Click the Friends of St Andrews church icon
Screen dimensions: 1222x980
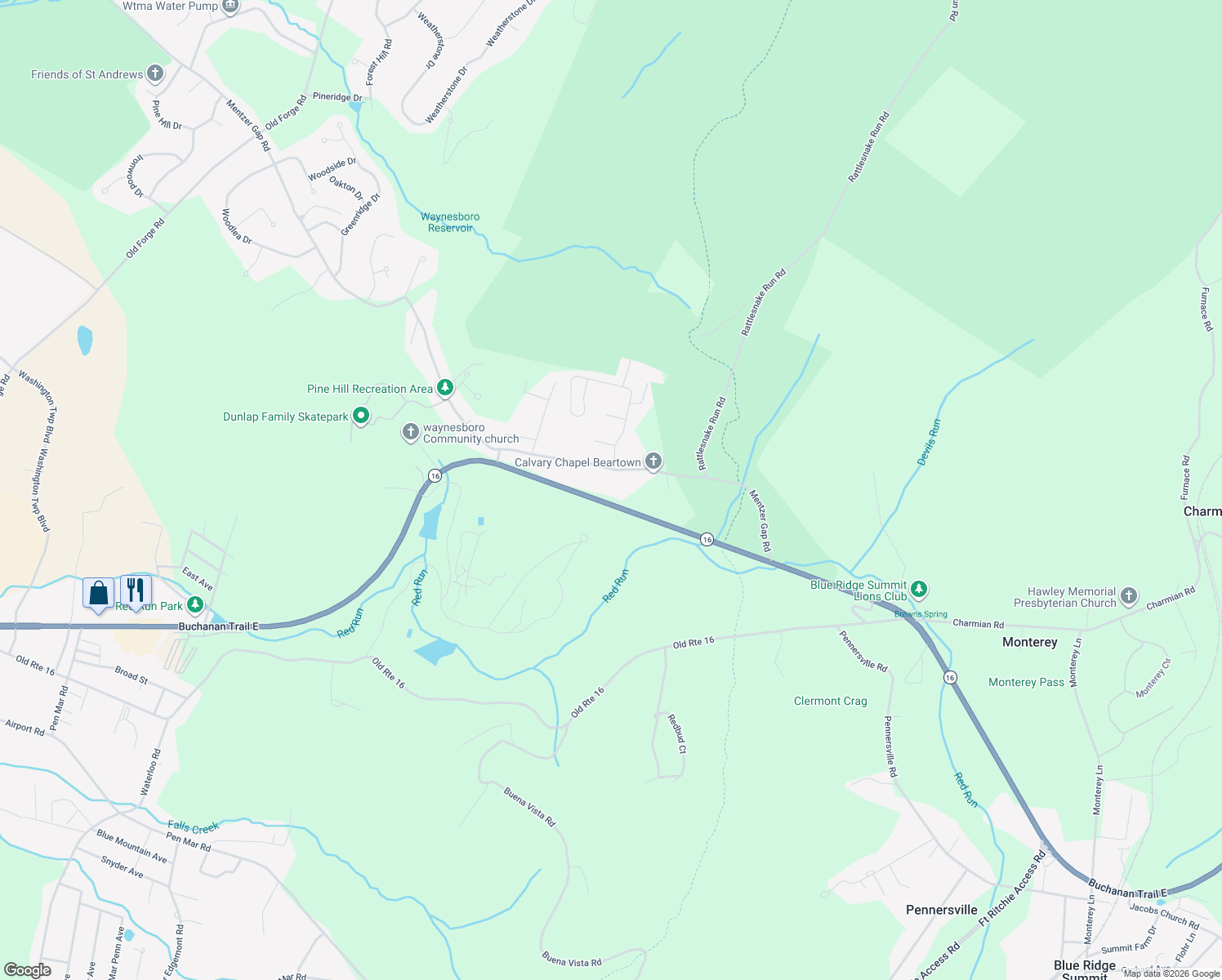155,74
